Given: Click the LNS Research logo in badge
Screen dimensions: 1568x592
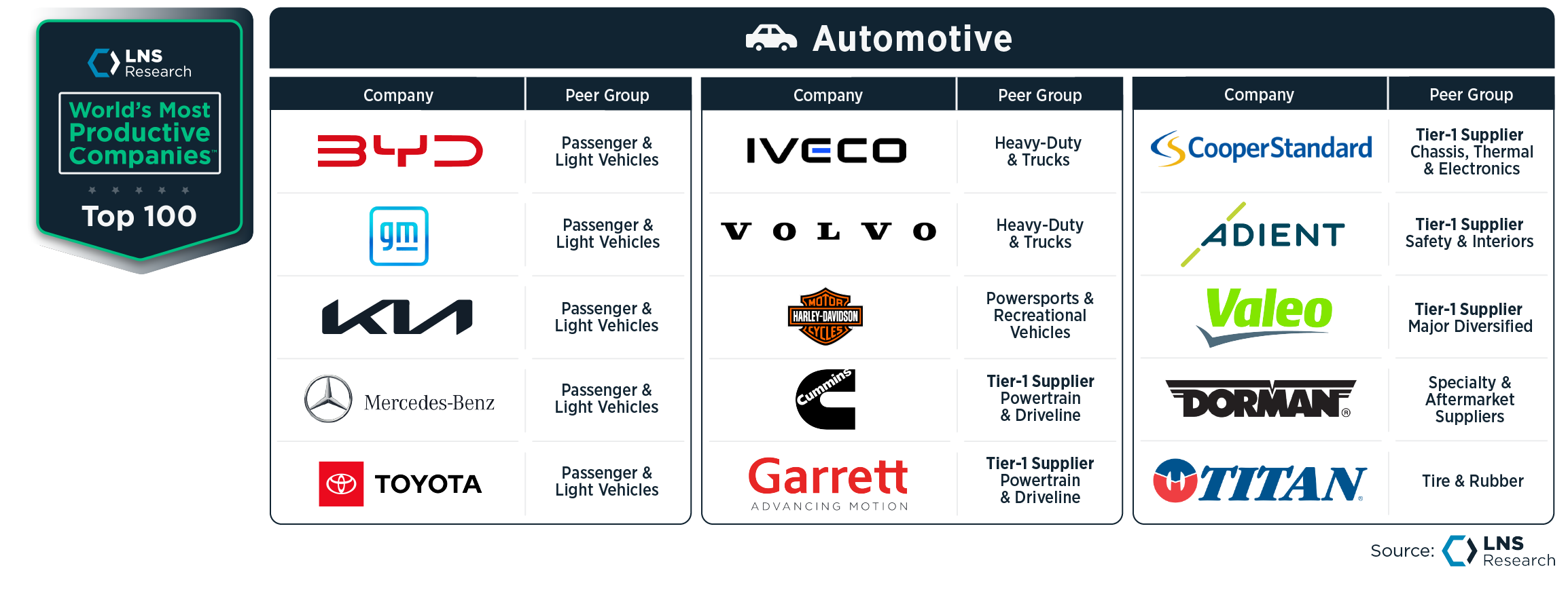Looking at the screenshot, I should point(139,63).
